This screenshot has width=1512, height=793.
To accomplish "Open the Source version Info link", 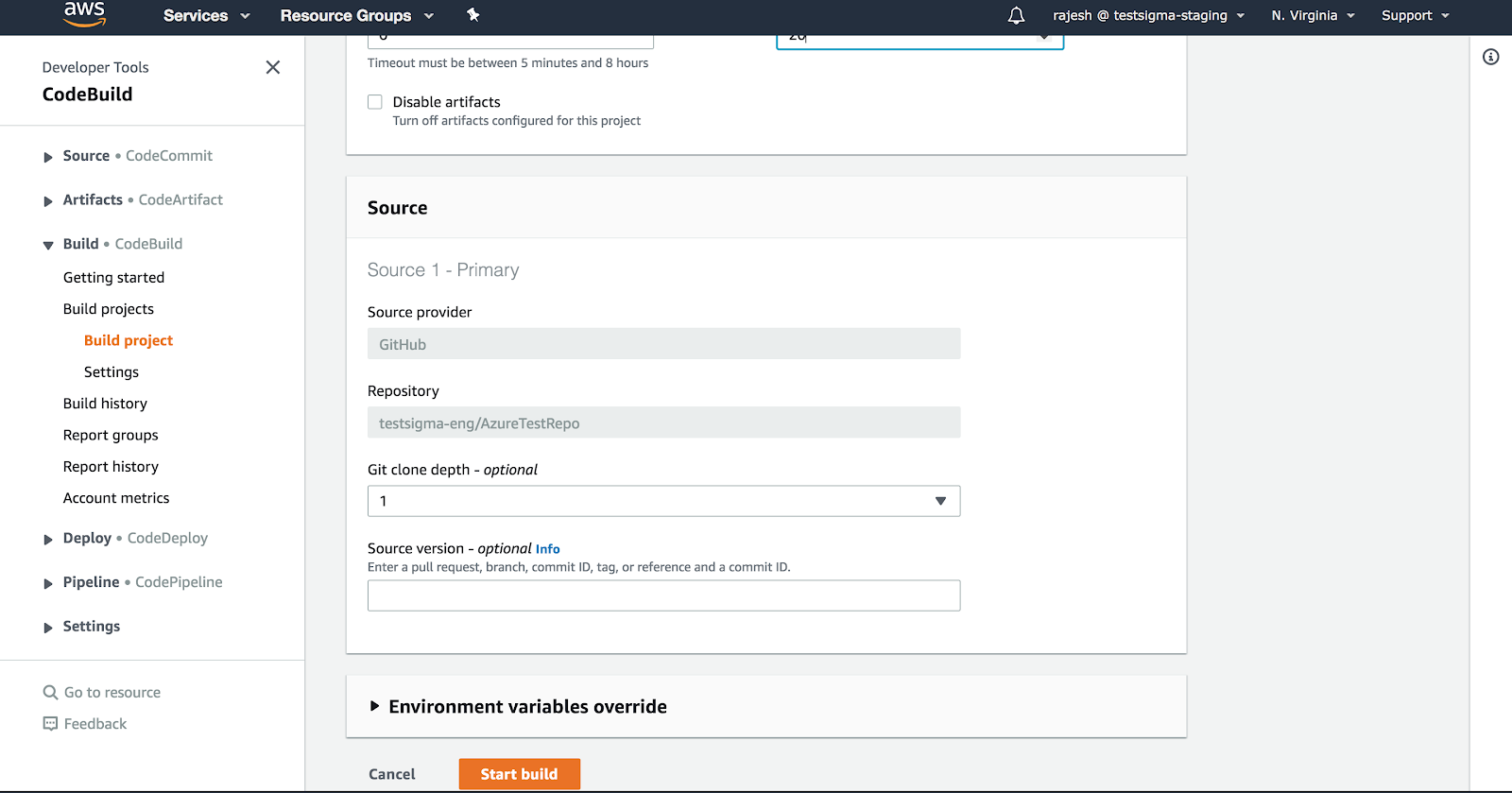I will (x=547, y=549).
